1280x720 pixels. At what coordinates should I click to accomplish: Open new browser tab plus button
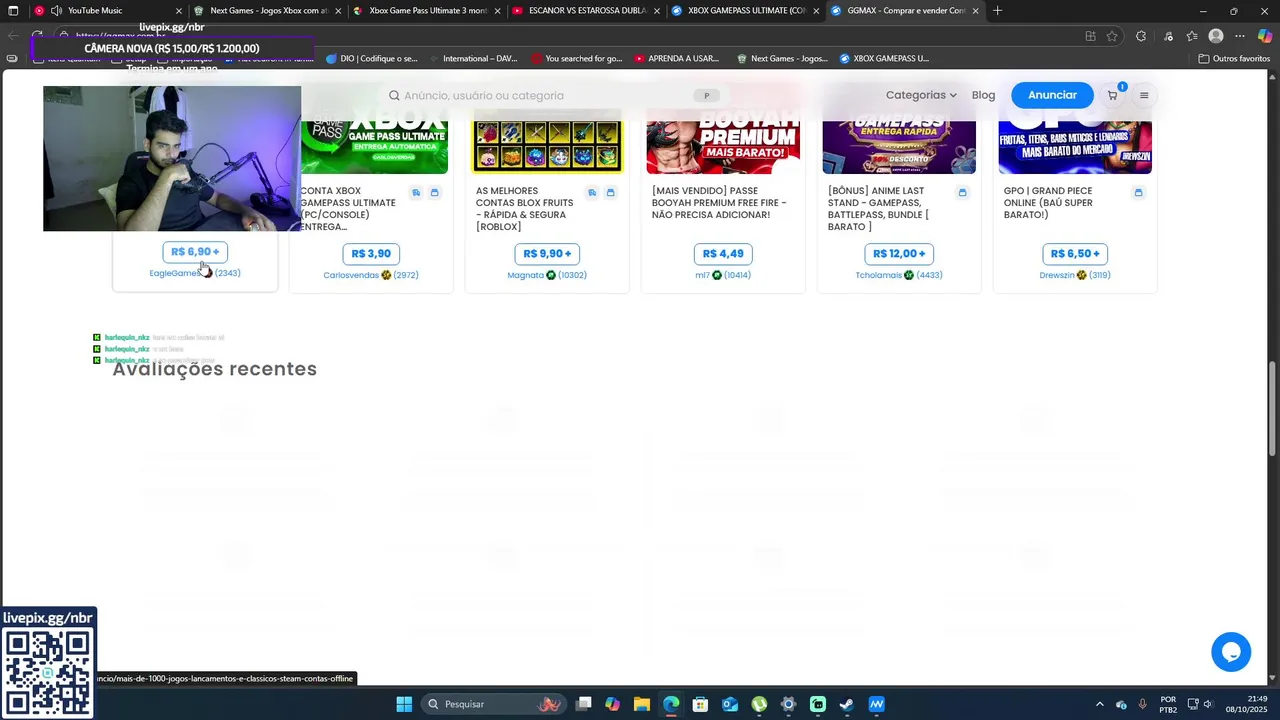click(x=997, y=11)
